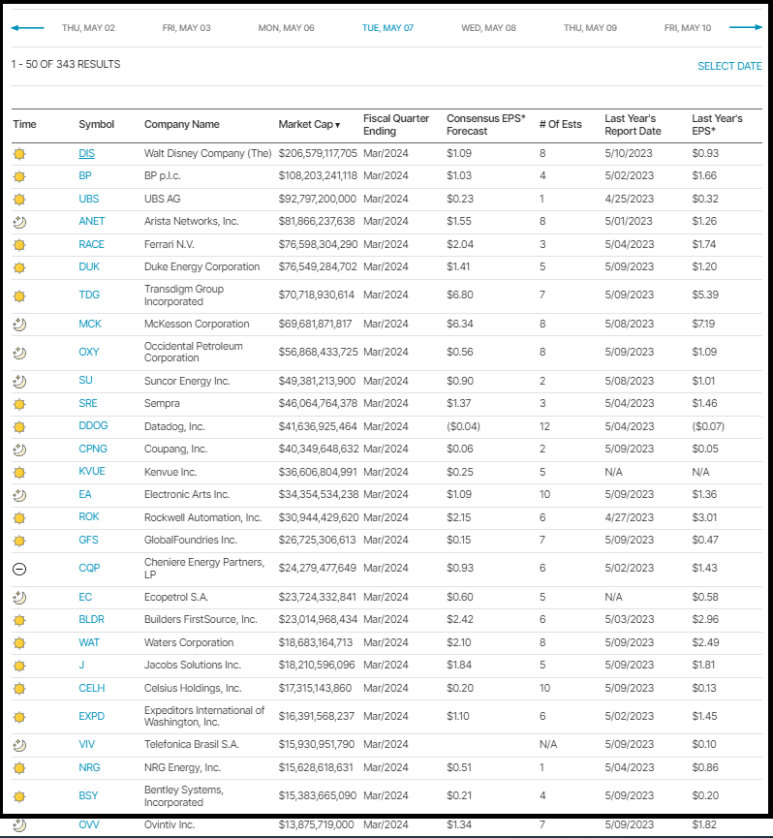Click the McKesson Corporation company name
Screen dimensions: 773x838
[x=197, y=324]
